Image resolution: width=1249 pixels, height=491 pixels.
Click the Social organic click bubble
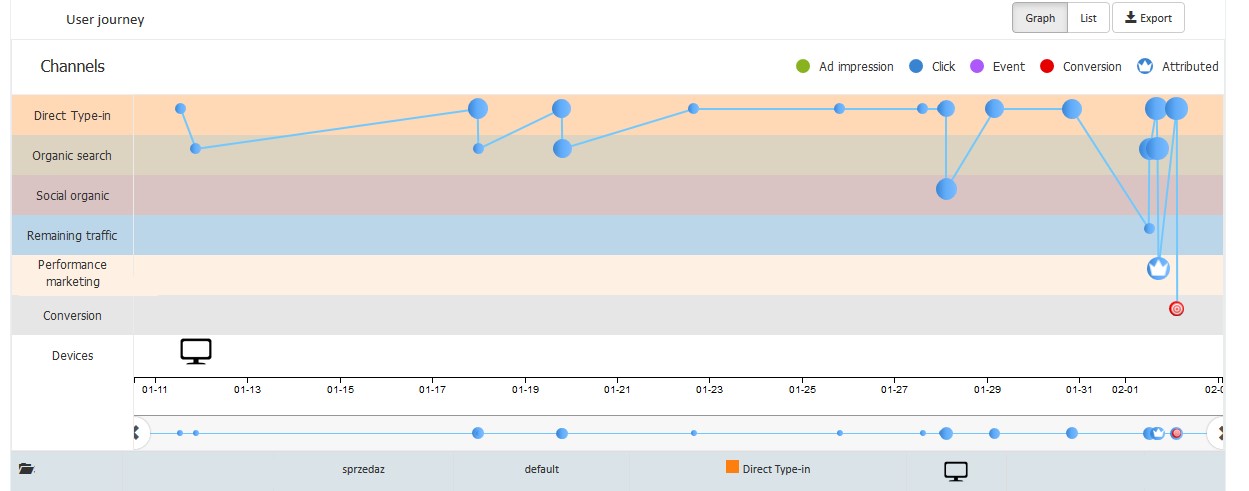946,189
